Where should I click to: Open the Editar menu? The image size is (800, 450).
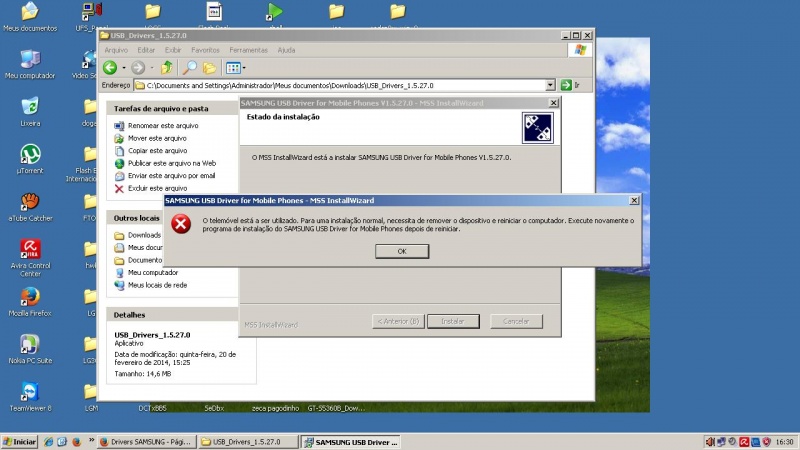tap(146, 50)
